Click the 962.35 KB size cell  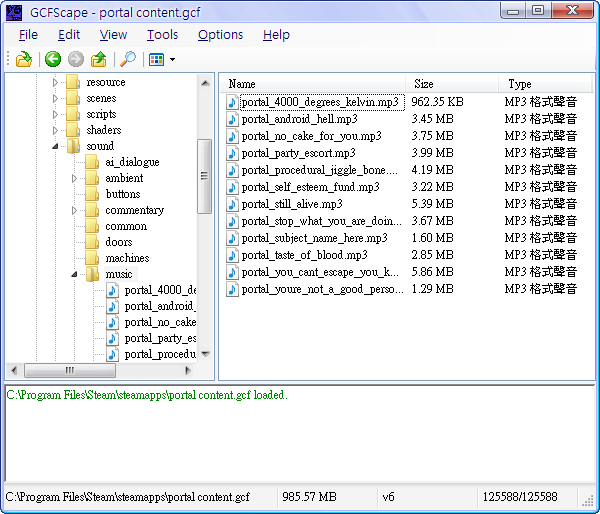click(x=437, y=102)
